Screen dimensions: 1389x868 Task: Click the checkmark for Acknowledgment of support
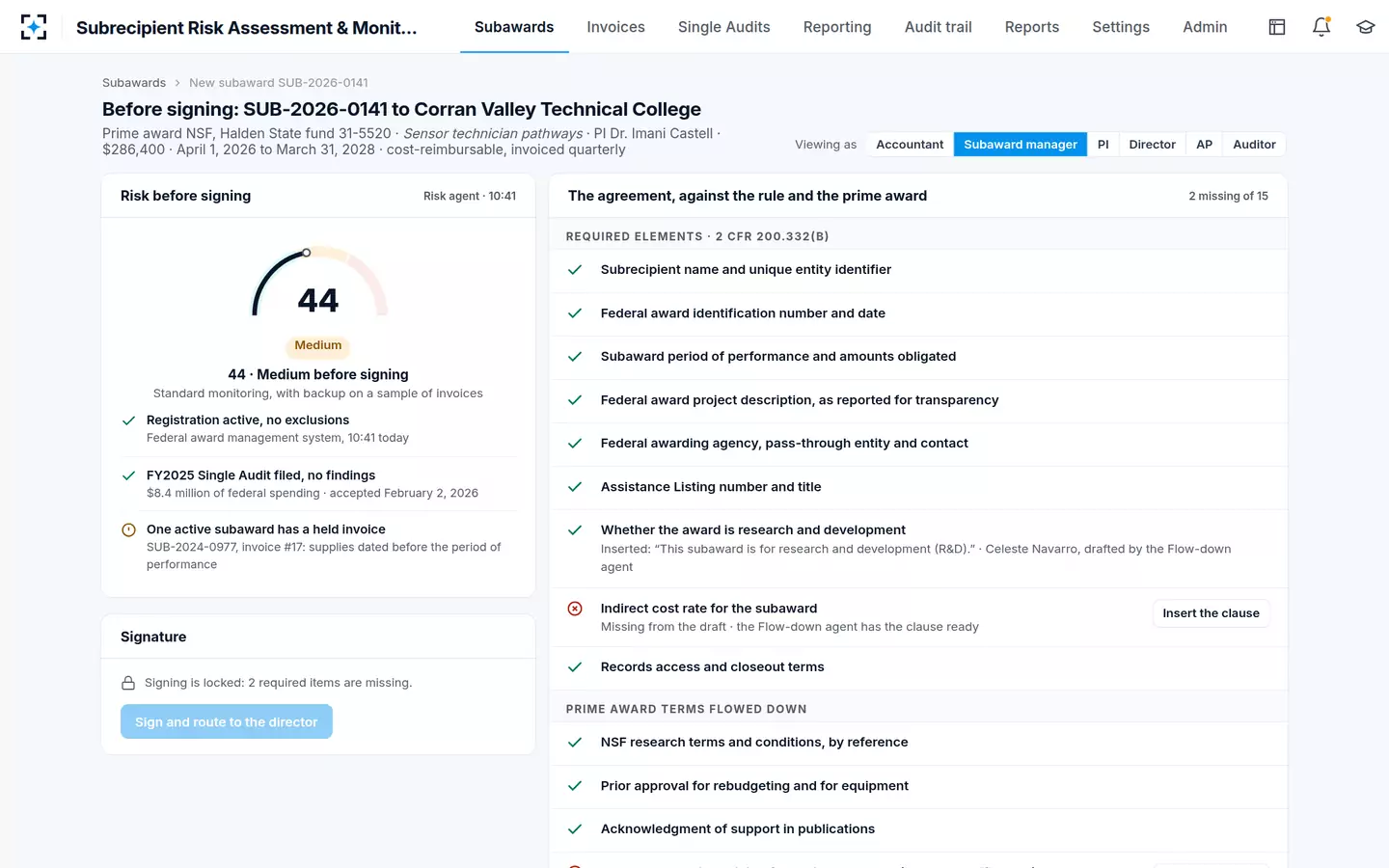[x=575, y=829]
